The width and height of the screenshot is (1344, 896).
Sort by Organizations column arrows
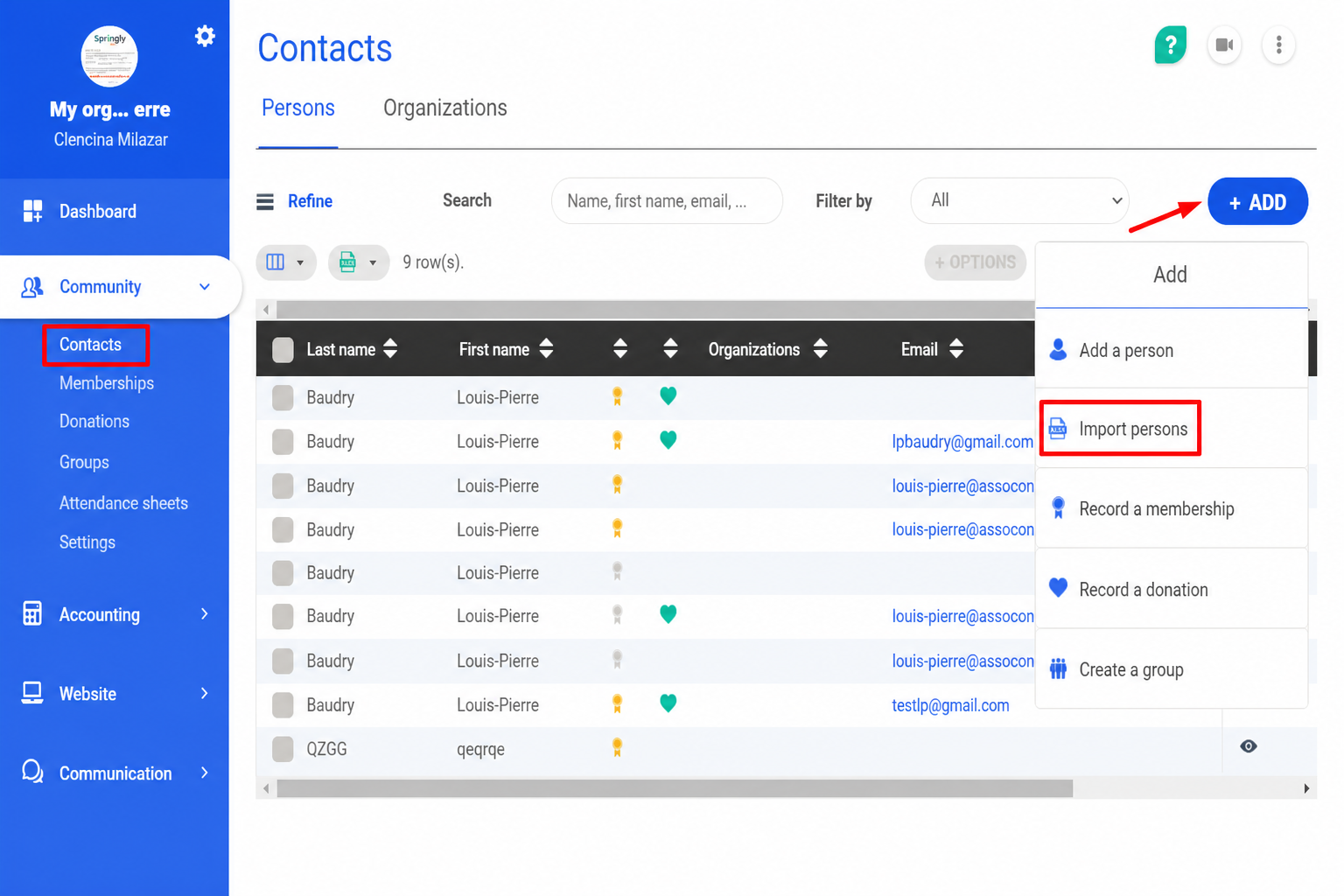click(x=820, y=349)
